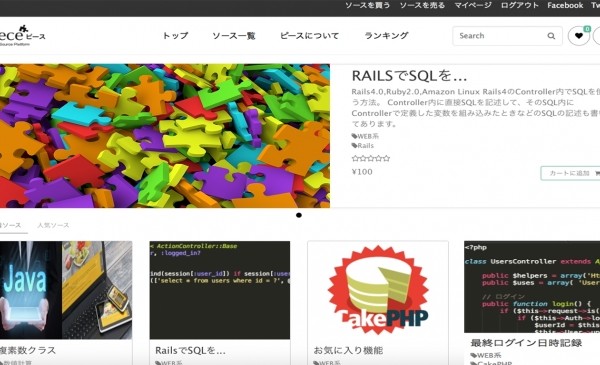Open マイページ link in top bar

point(473,5)
